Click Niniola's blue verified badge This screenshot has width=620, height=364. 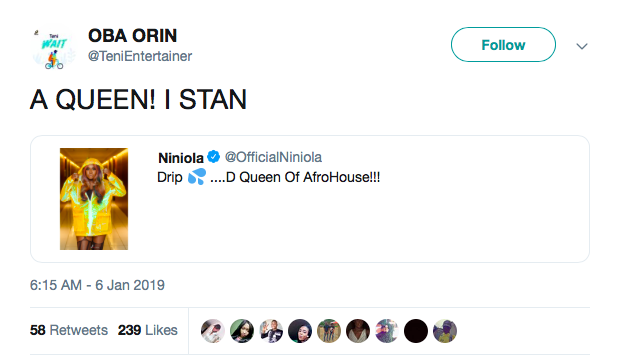[214, 157]
